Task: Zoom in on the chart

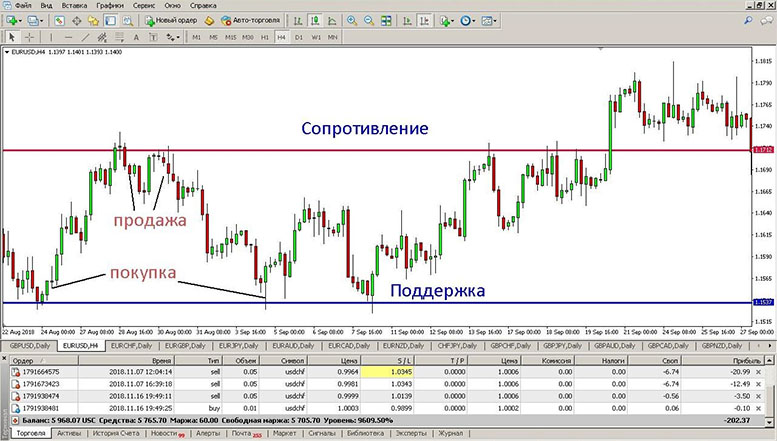Action: click(x=352, y=21)
